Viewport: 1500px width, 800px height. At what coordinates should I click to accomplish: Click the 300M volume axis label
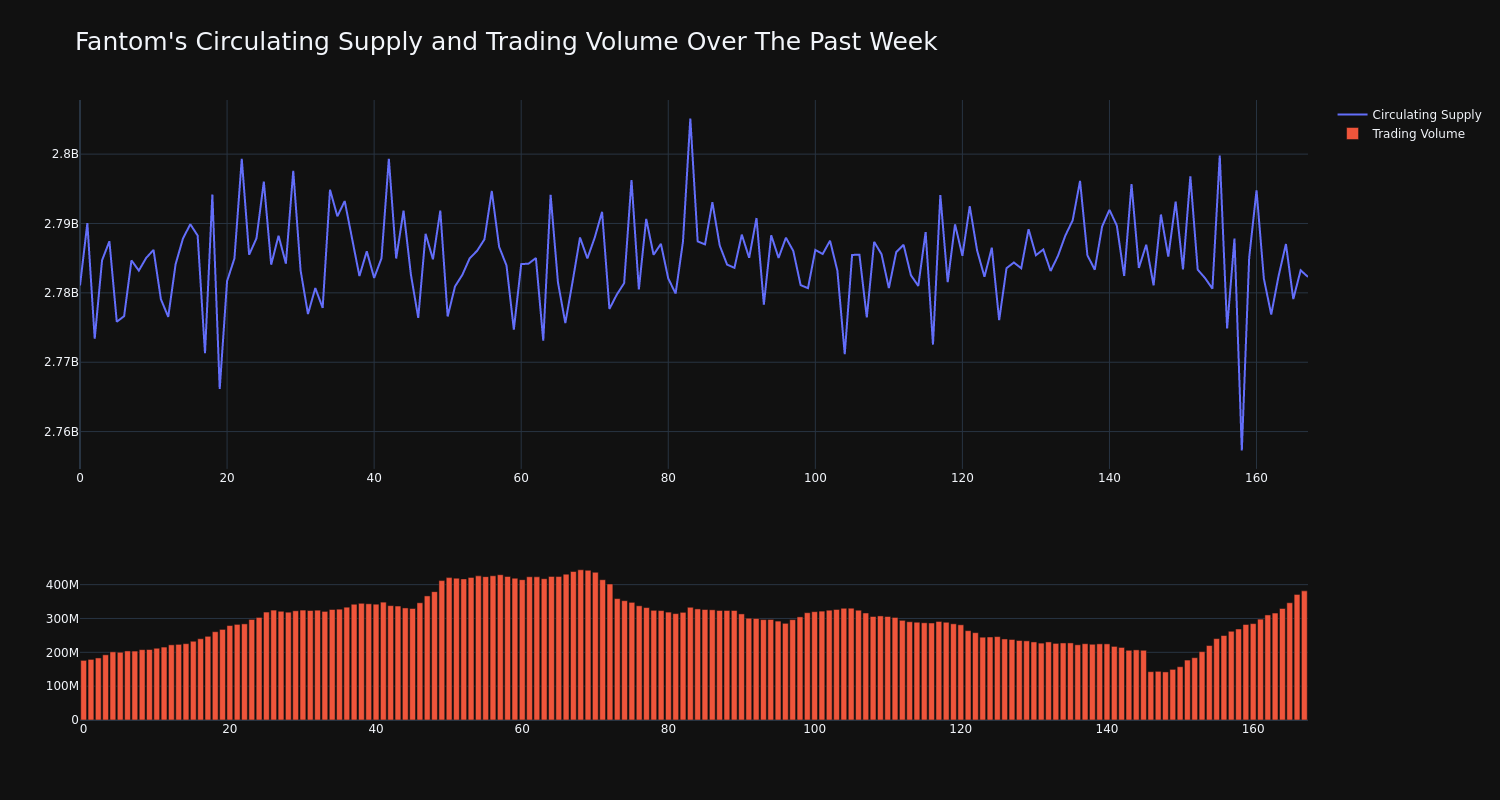(62, 619)
